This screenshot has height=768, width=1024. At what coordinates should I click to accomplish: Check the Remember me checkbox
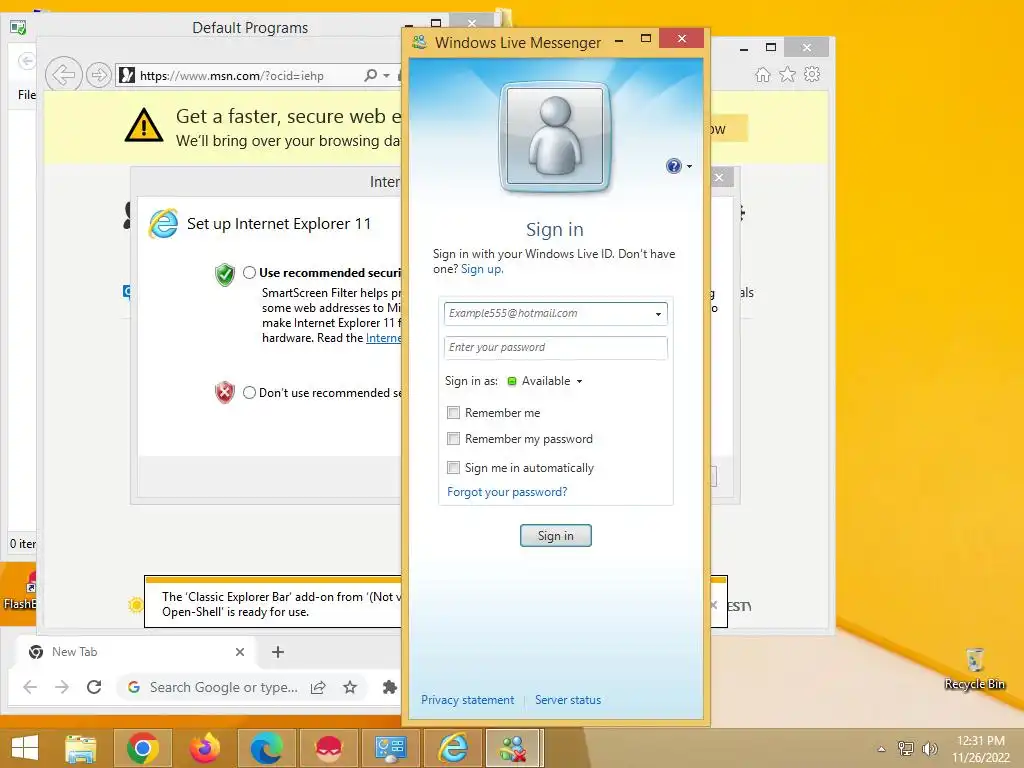[x=453, y=413]
